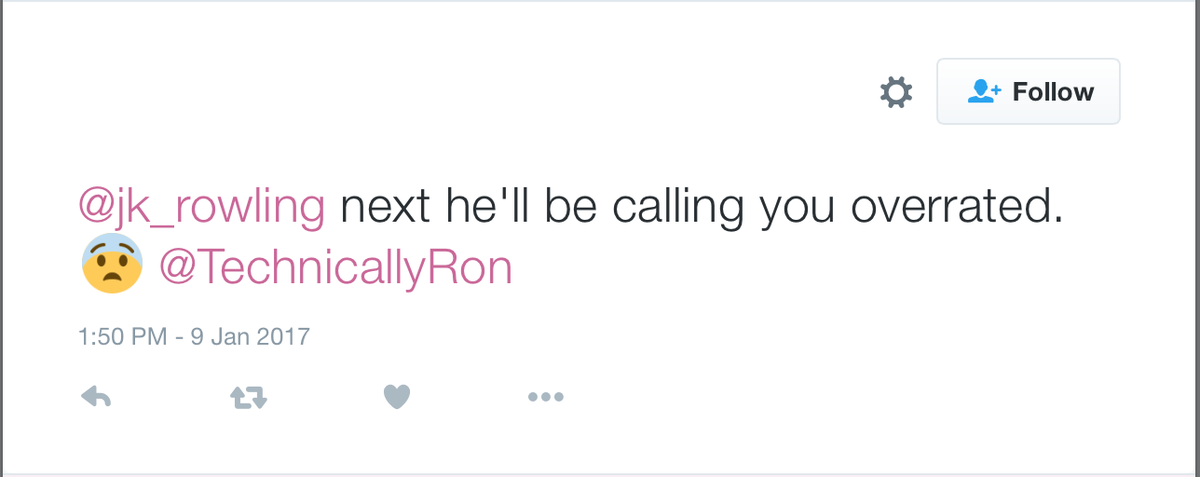Click the Follow button

pos(1028,92)
